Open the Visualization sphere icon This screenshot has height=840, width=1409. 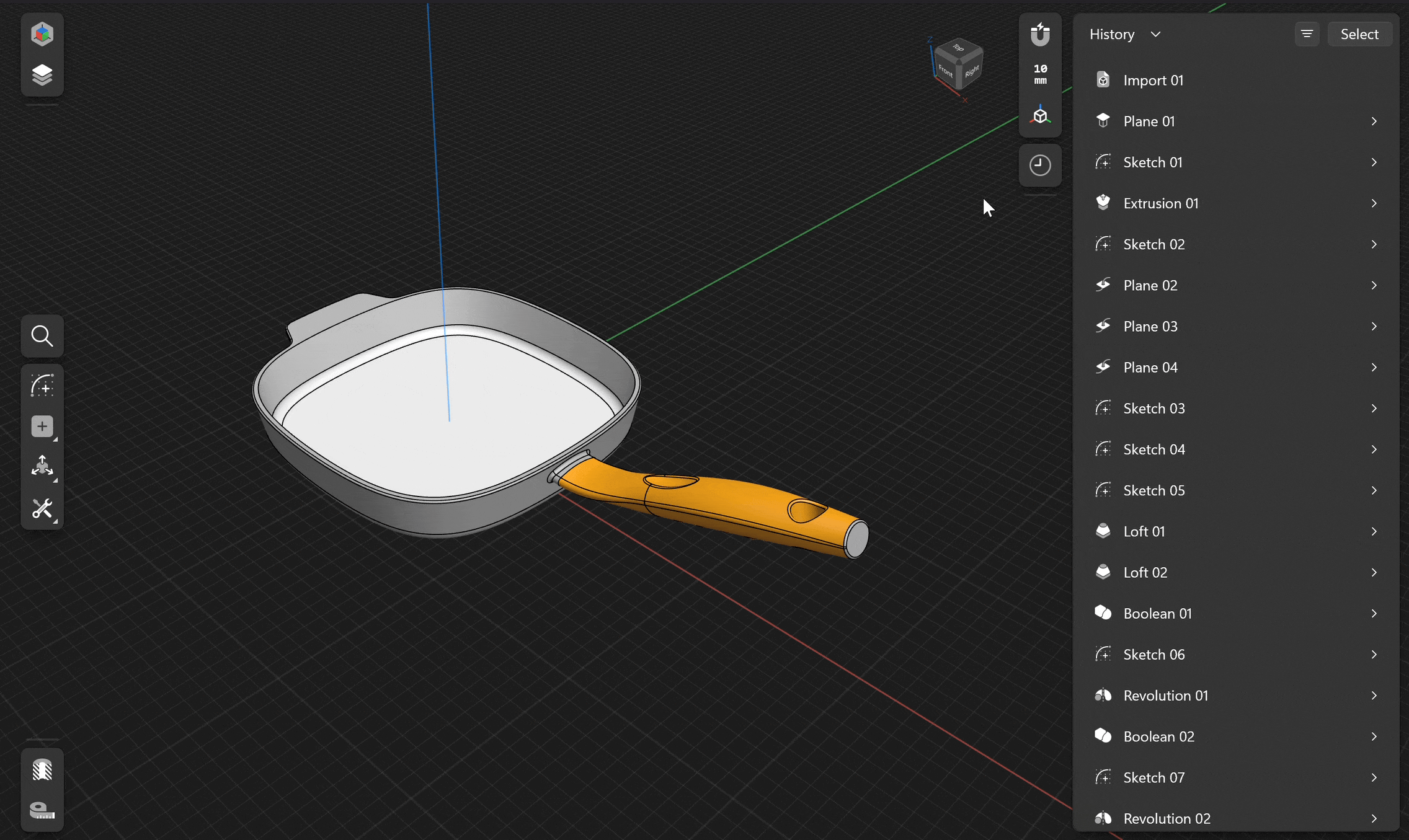click(x=42, y=770)
